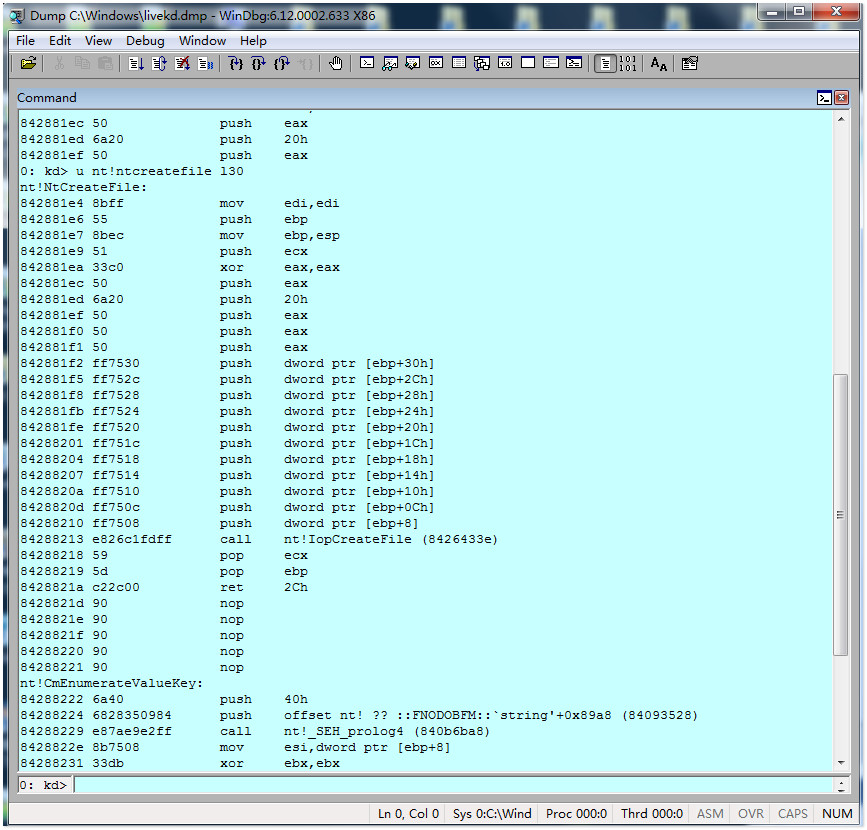The width and height of the screenshot is (867, 830).
Task: Click the Open source file toolbar icon
Action: pos(28,63)
